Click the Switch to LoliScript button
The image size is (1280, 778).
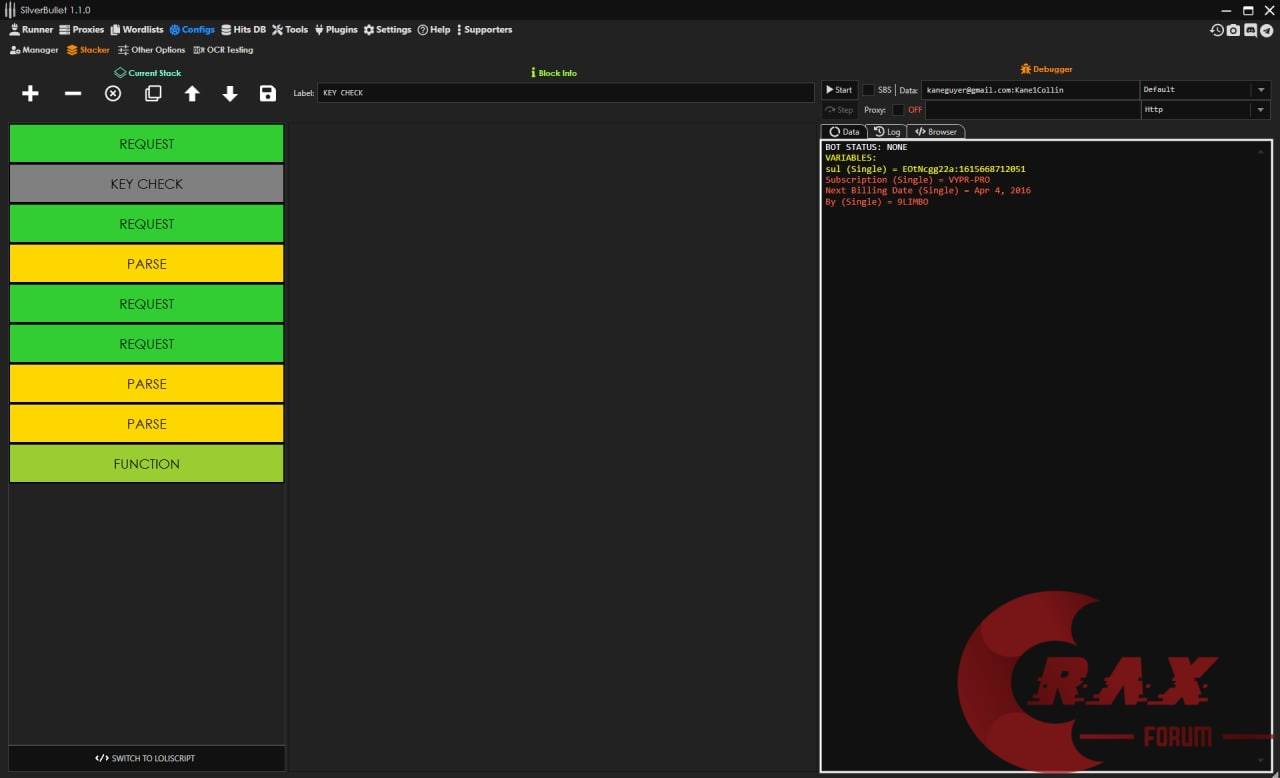[146, 758]
